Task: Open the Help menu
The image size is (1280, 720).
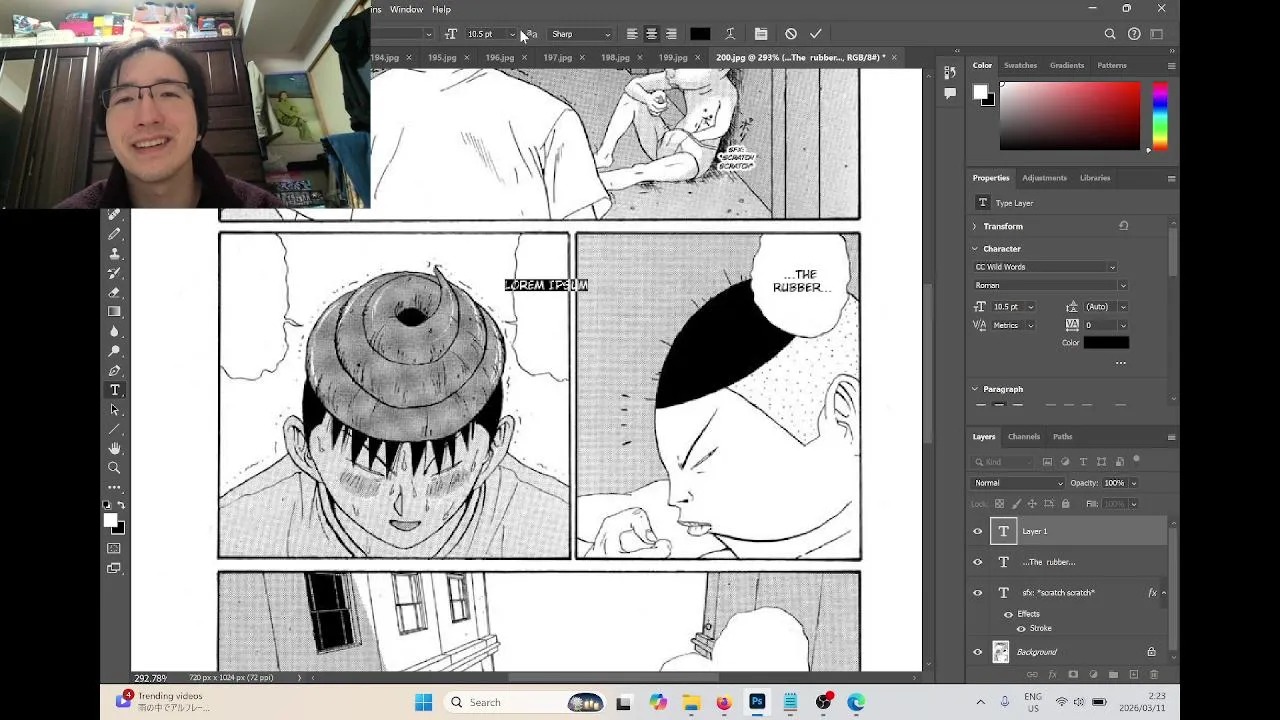Action: coord(441,9)
